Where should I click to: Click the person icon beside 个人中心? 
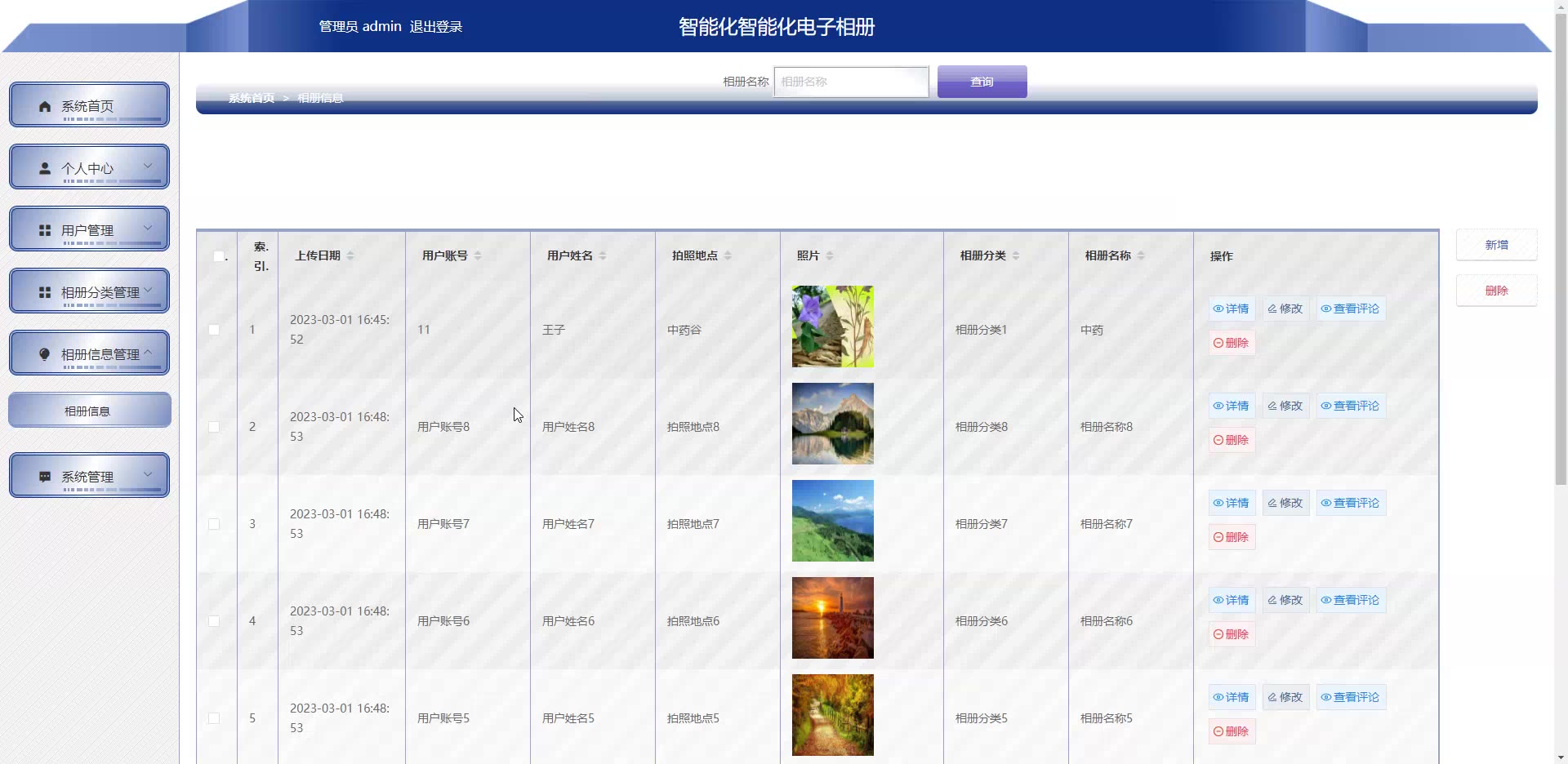pyautogui.click(x=45, y=168)
